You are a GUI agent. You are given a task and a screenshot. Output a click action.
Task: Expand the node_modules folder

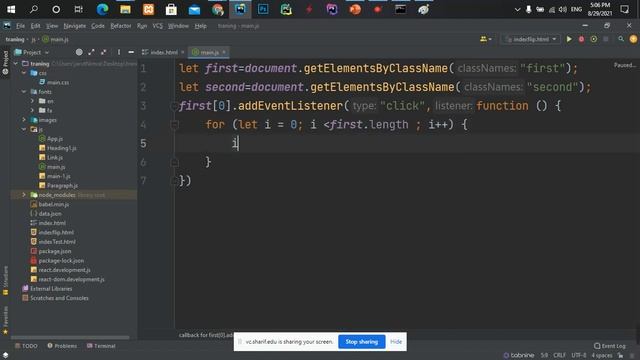pos(24,195)
